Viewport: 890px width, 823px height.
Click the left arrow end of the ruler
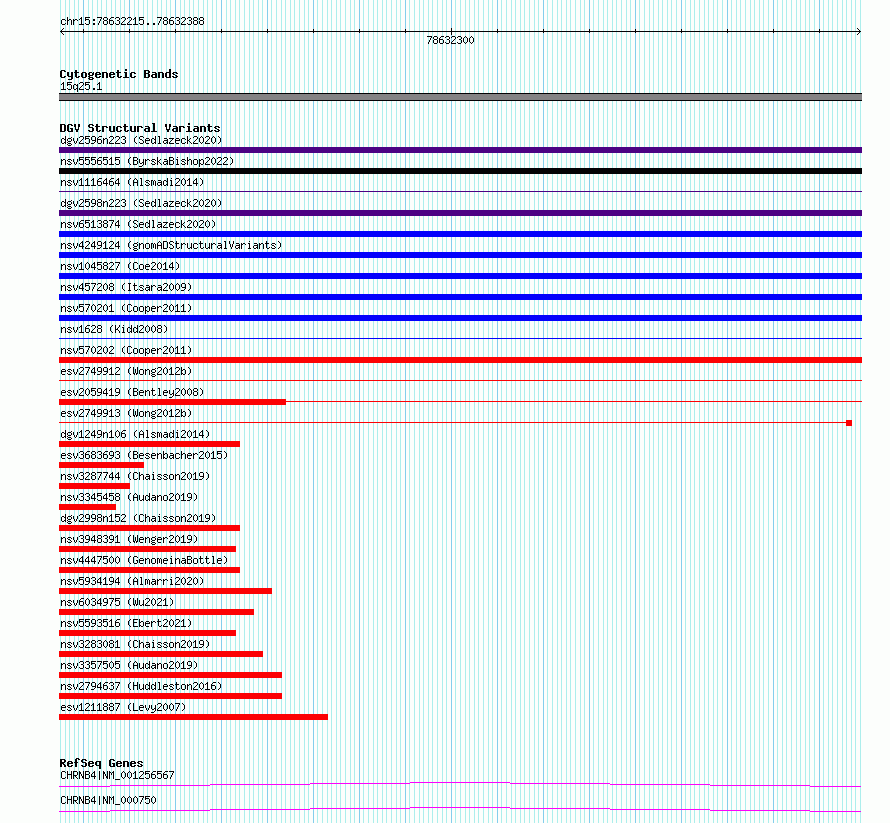[62, 31]
